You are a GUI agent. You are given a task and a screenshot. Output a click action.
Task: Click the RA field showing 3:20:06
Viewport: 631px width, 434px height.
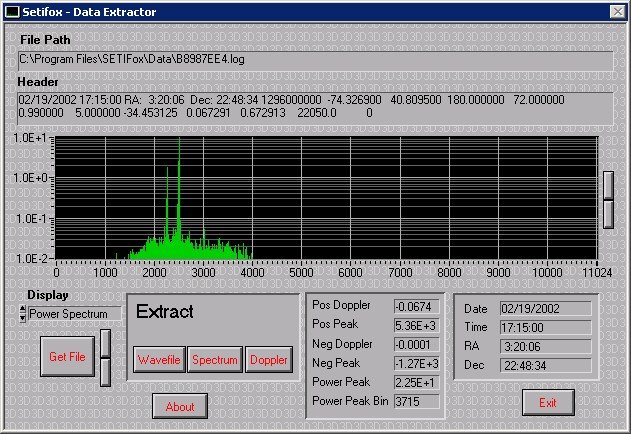point(546,347)
